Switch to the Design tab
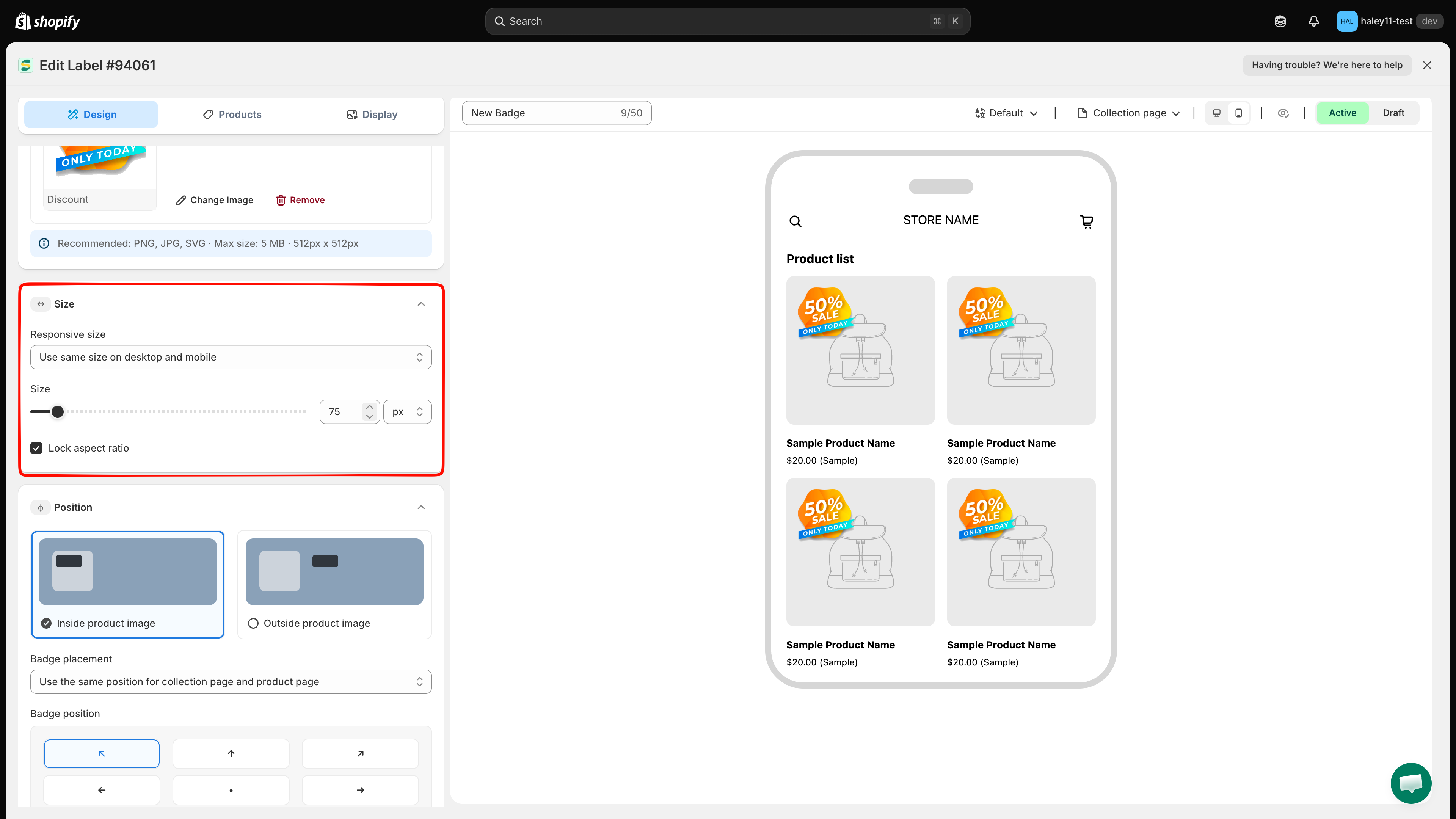The image size is (1456, 819). coord(91,114)
